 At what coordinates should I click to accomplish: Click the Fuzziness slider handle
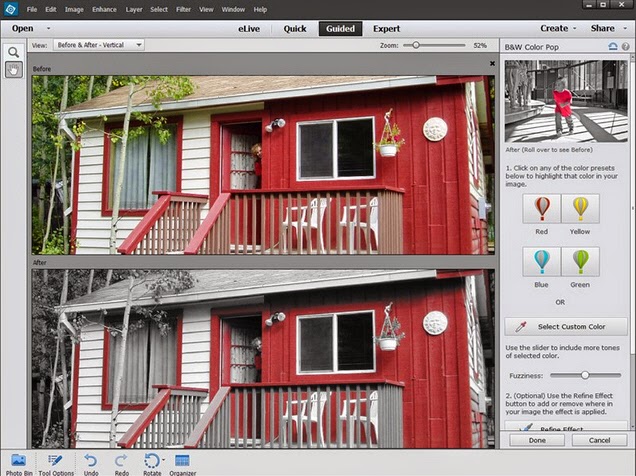[585, 375]
